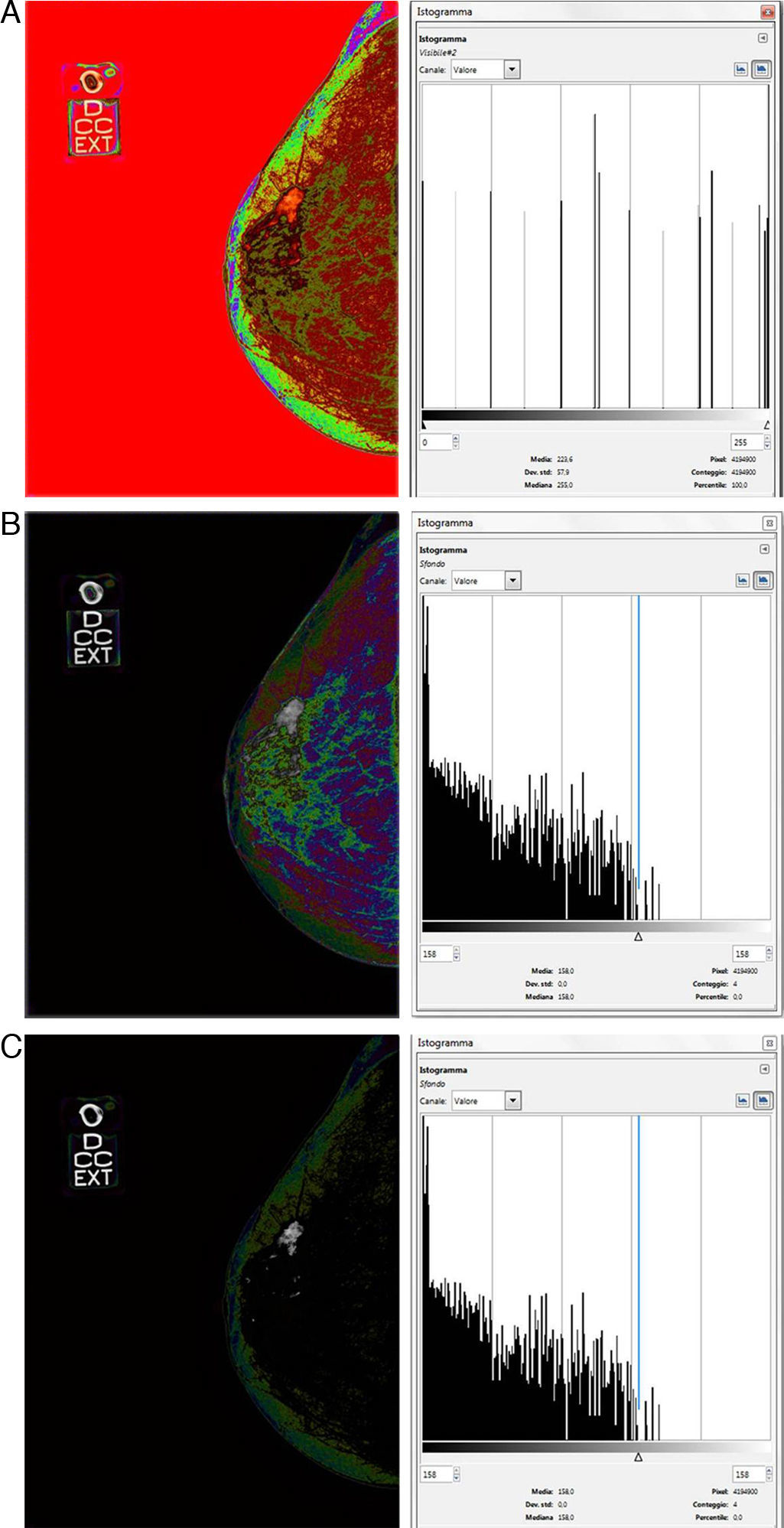Expand Canale dropdown in bottom Sfondo panel

pos(512,1101)
